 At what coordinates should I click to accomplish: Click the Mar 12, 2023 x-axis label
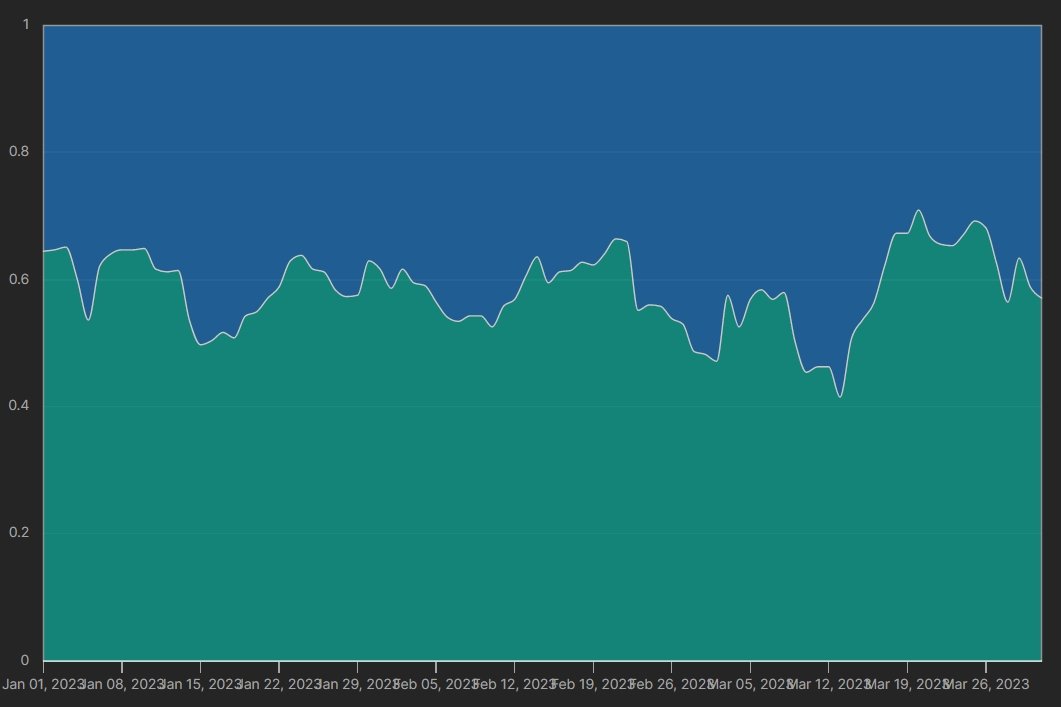pos(828,684)
